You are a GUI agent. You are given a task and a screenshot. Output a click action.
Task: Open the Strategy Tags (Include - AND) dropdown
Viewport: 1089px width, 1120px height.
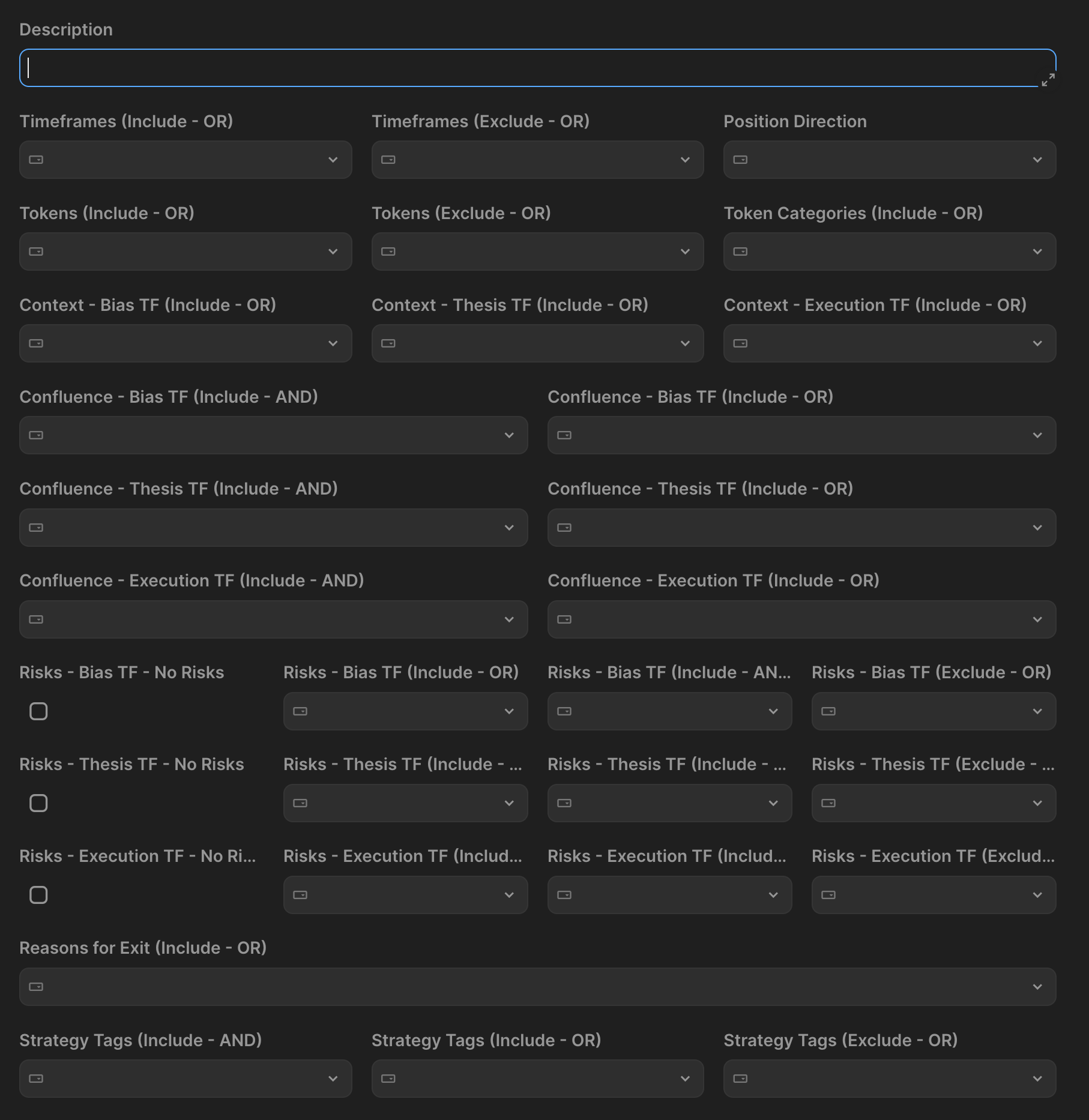pyautogui.click(x=335, y=1079)
